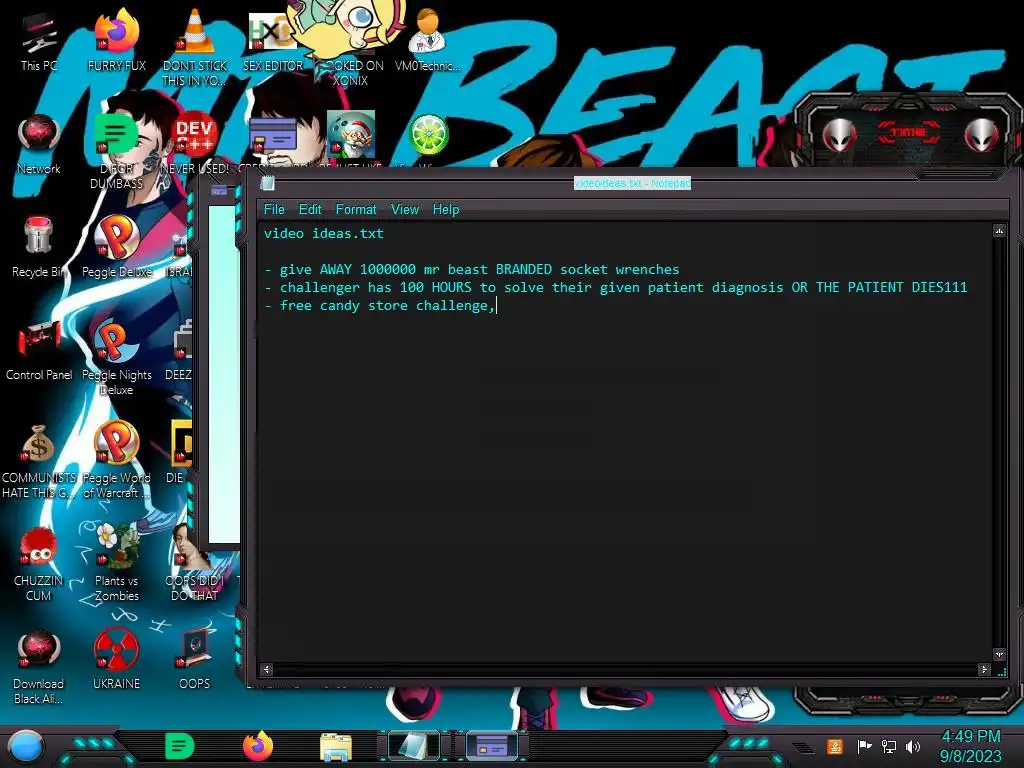
Task: Select the VM0Technic doctor desktop icon
Action: click(428, 40)
